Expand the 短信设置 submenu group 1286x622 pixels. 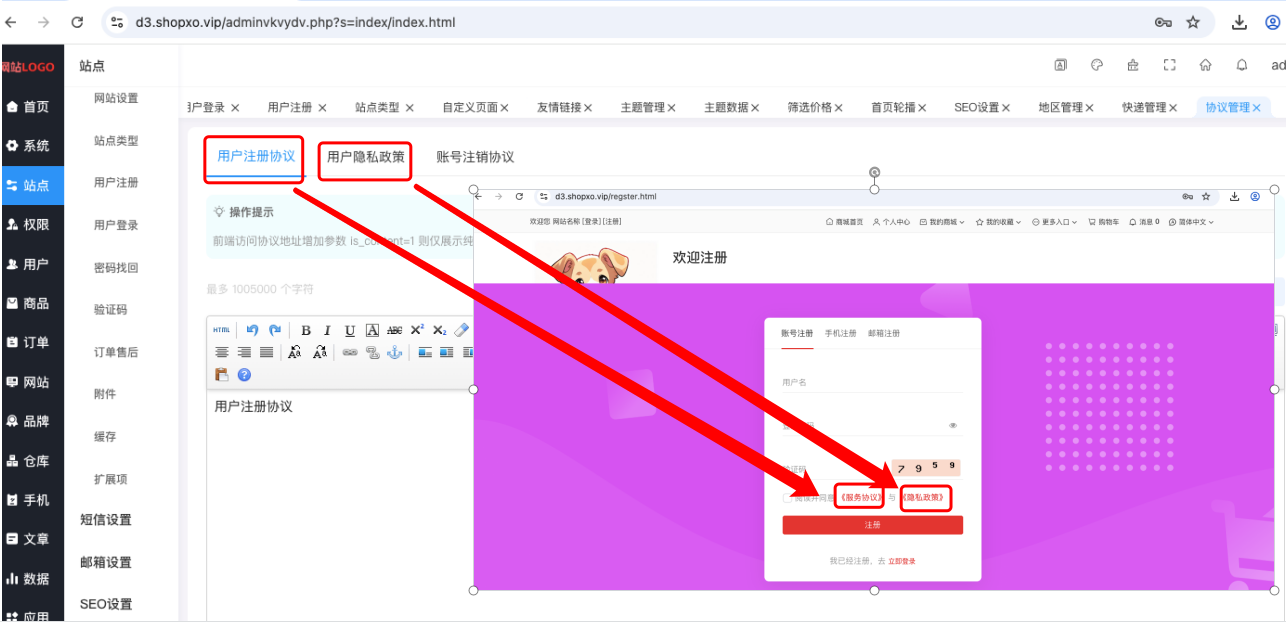coord(106,520)
